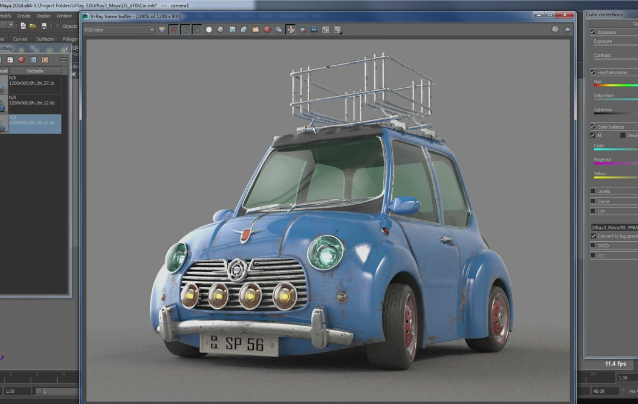
Task: Click the Details column header
Action: point(35,71)
